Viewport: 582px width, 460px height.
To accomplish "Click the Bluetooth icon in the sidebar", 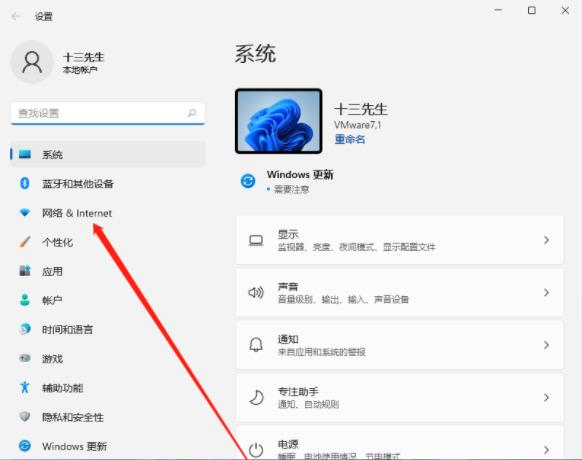I will (x=24, y=183).
